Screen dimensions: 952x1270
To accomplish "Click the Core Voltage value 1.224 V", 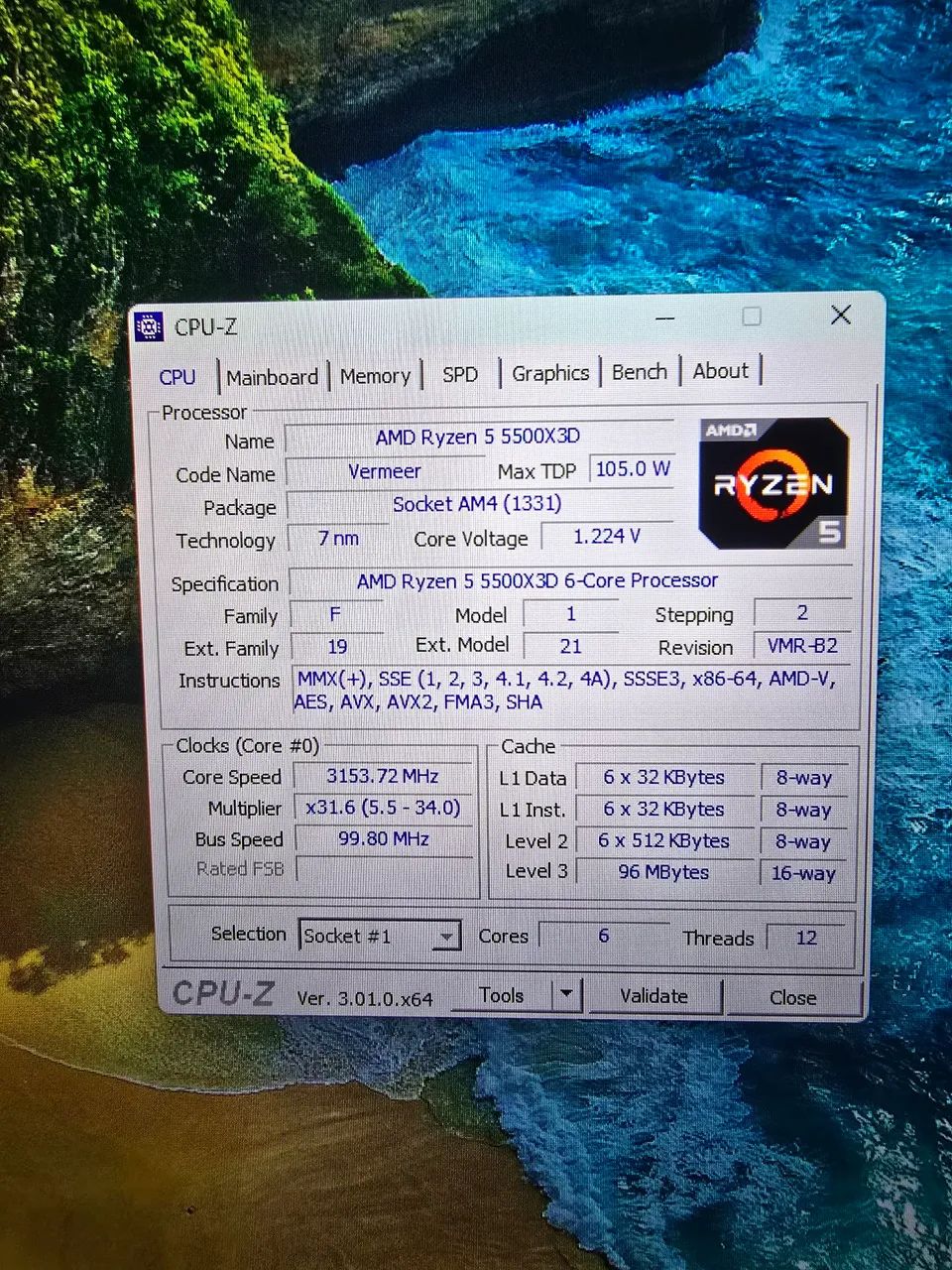I will pos(607,536).
